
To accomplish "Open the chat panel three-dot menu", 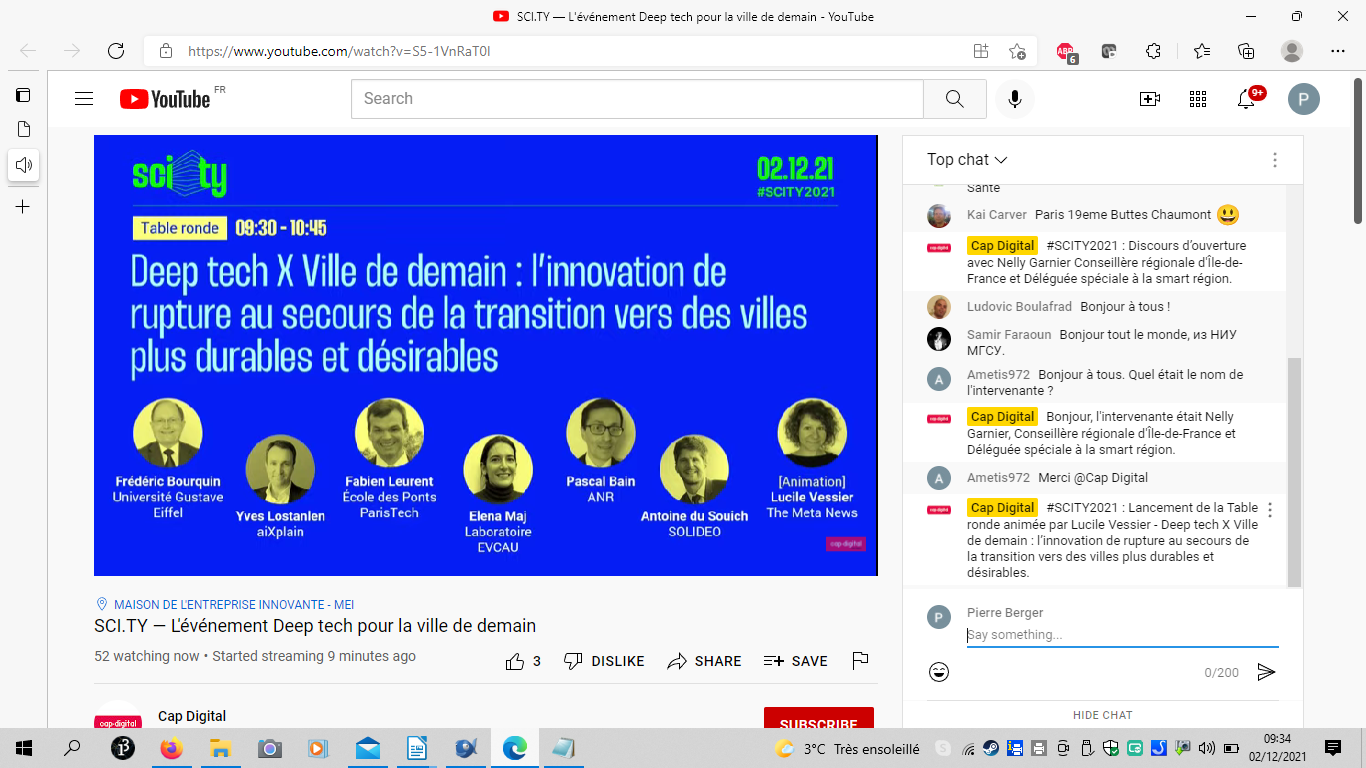I will coord(1274,160).
